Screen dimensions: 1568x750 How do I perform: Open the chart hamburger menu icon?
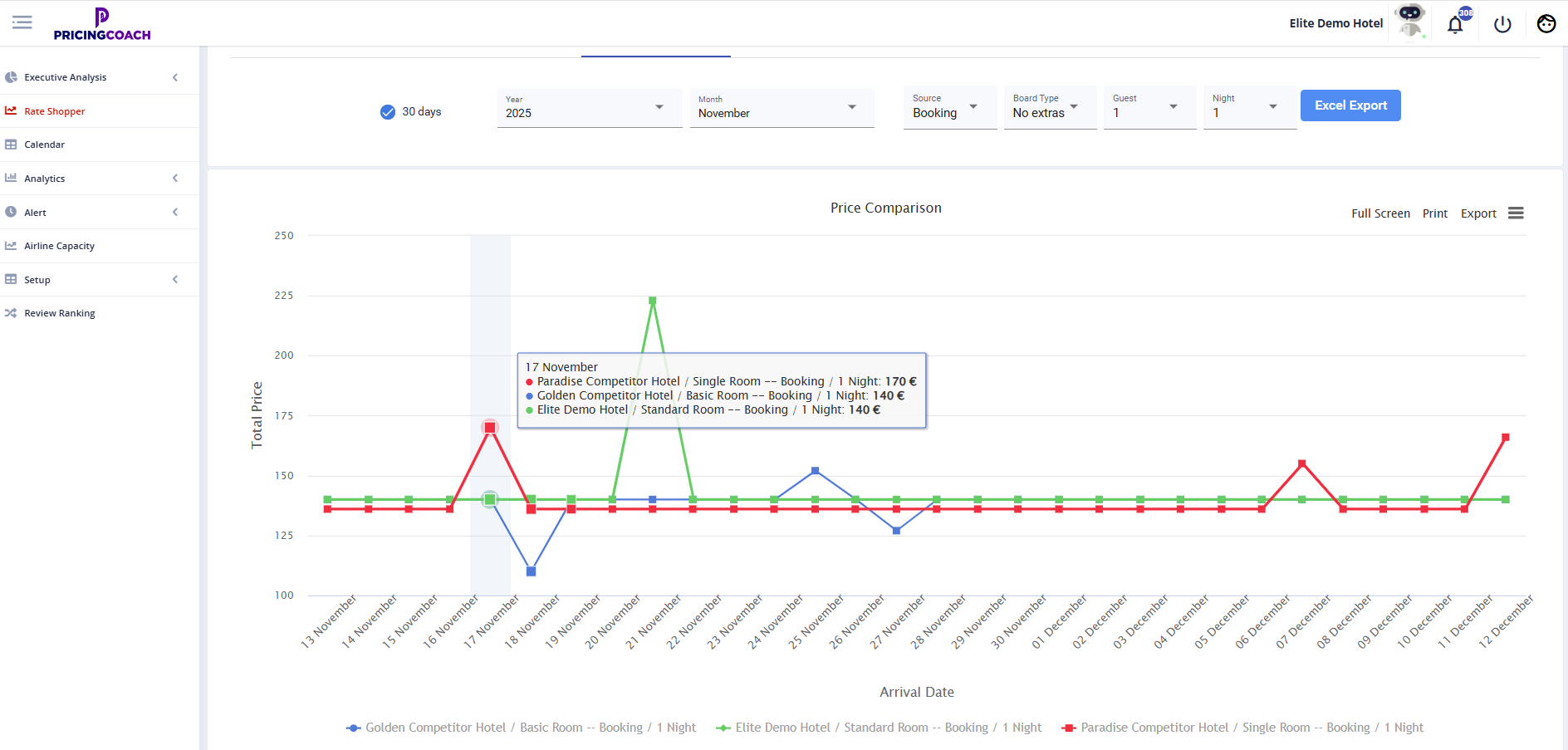tap(1516, 213)
